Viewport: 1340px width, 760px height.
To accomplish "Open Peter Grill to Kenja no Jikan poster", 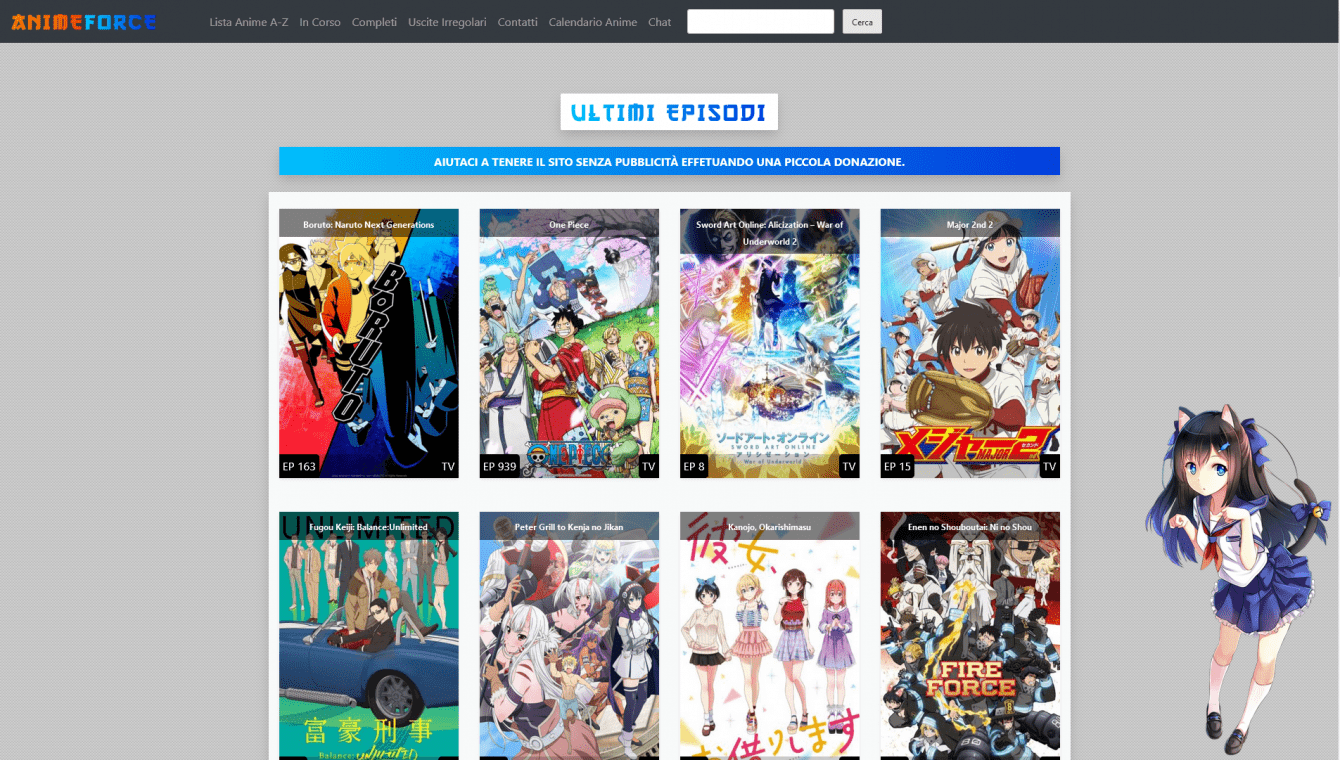I will (x=569, y=636).
